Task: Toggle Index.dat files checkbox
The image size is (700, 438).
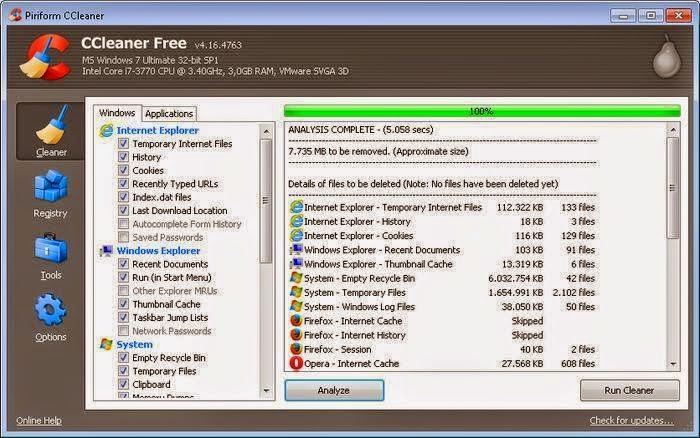Action: [x=123, y=197]
